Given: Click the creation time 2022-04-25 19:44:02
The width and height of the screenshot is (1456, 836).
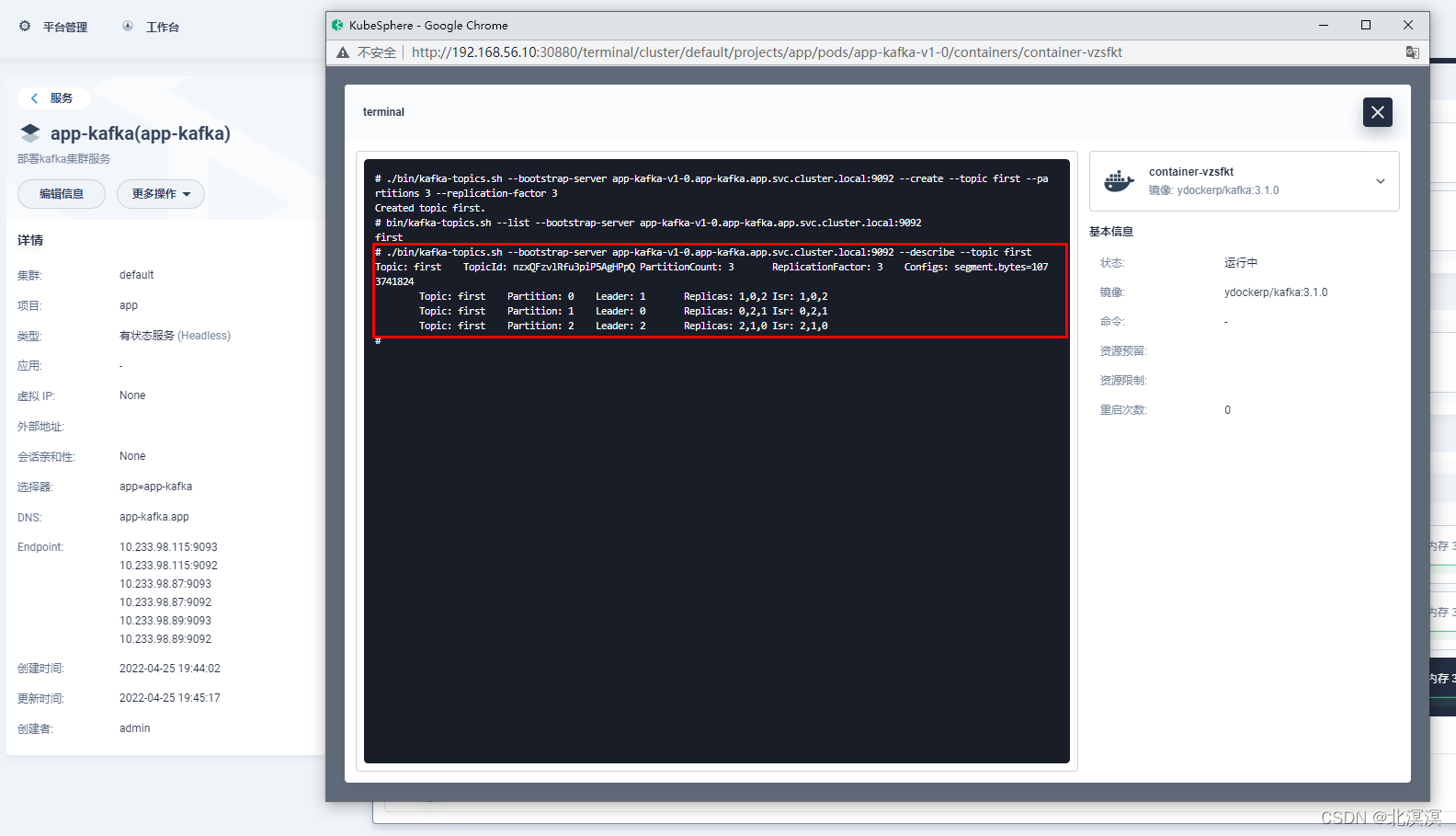Looking at the screenshot, I should click(x=170, y=669).
